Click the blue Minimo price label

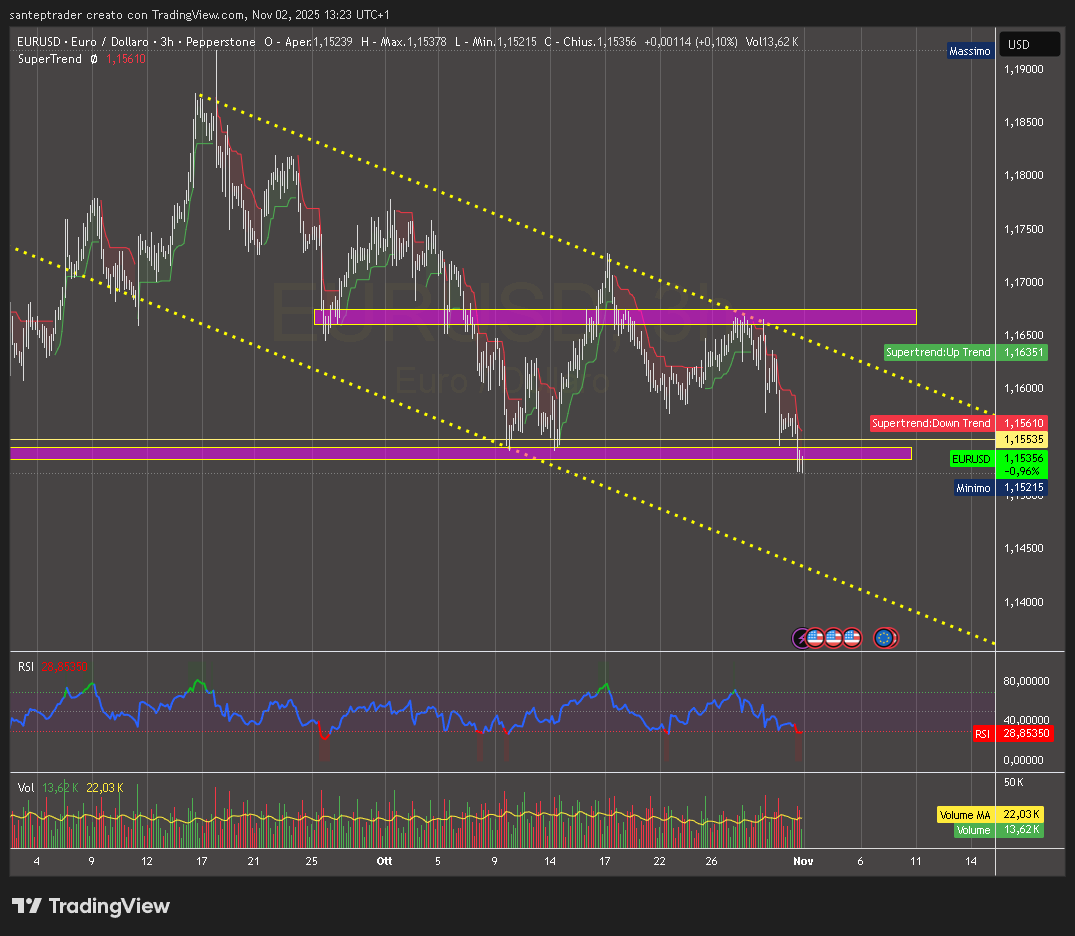[x=973, y=488]
